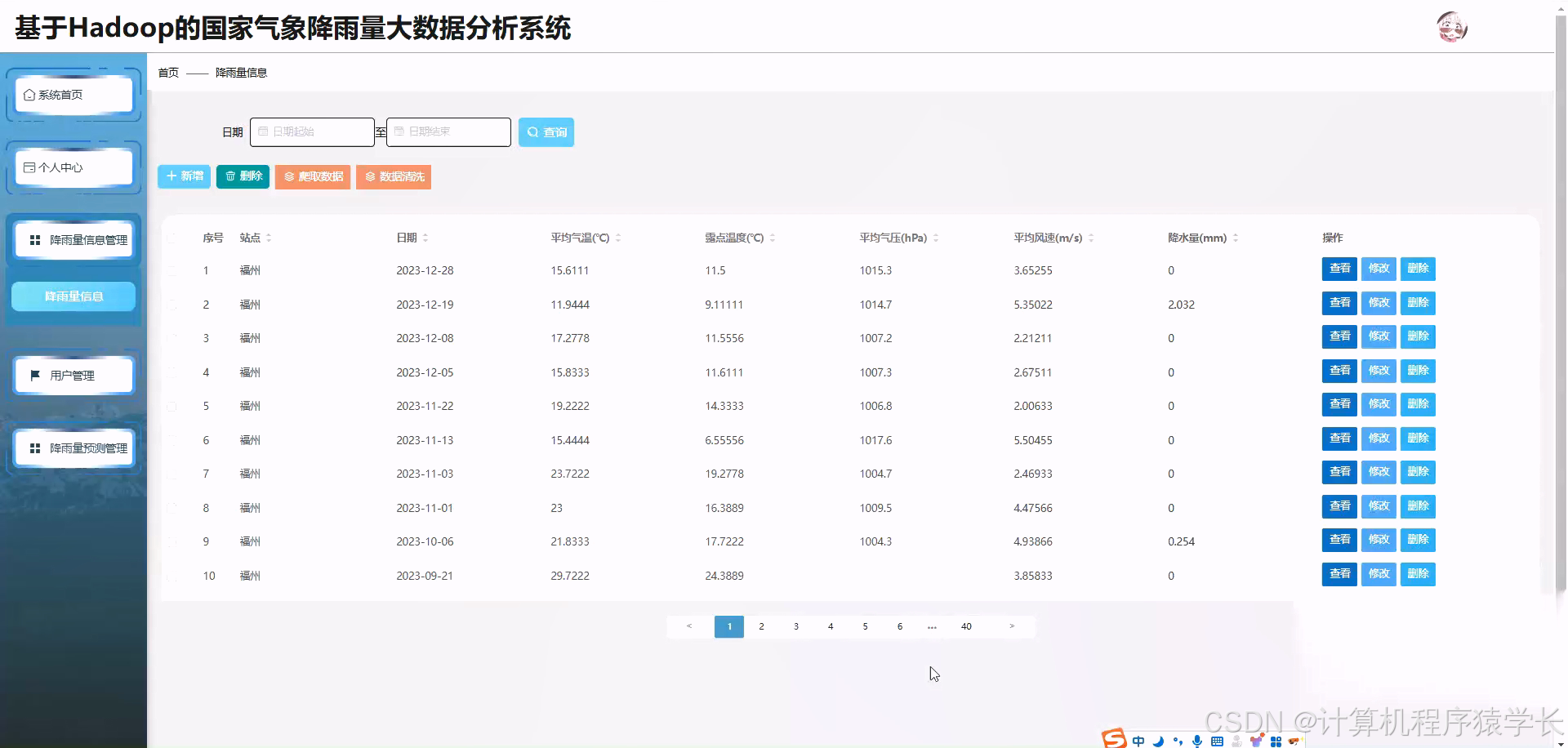Image resolution: width=1568 pixels, height=748 pixels.
Task: Click the grid icon on 降雨量信息管理
Action: point(33,239)
